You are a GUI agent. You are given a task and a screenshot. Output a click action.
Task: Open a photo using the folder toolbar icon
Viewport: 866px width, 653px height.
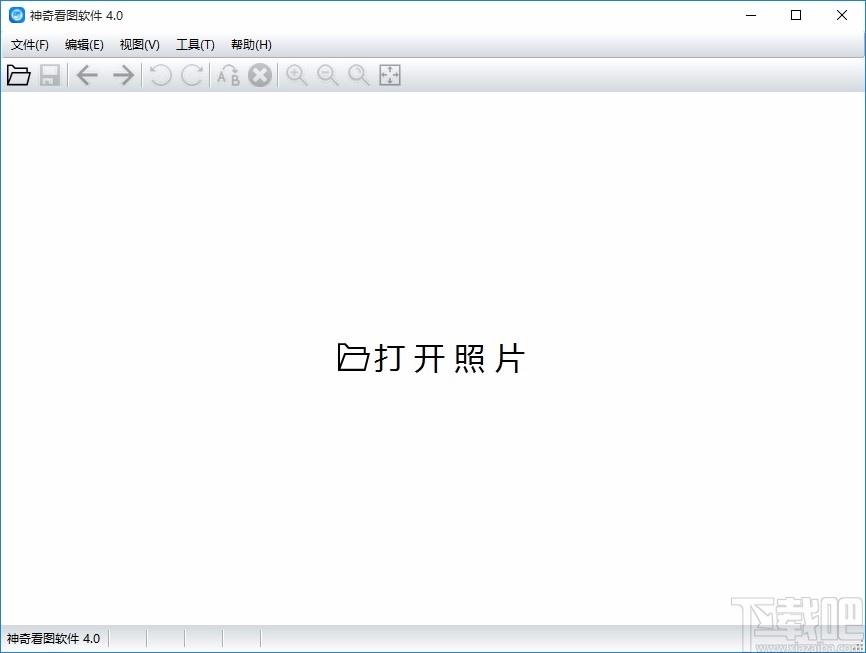pos(18,75)
